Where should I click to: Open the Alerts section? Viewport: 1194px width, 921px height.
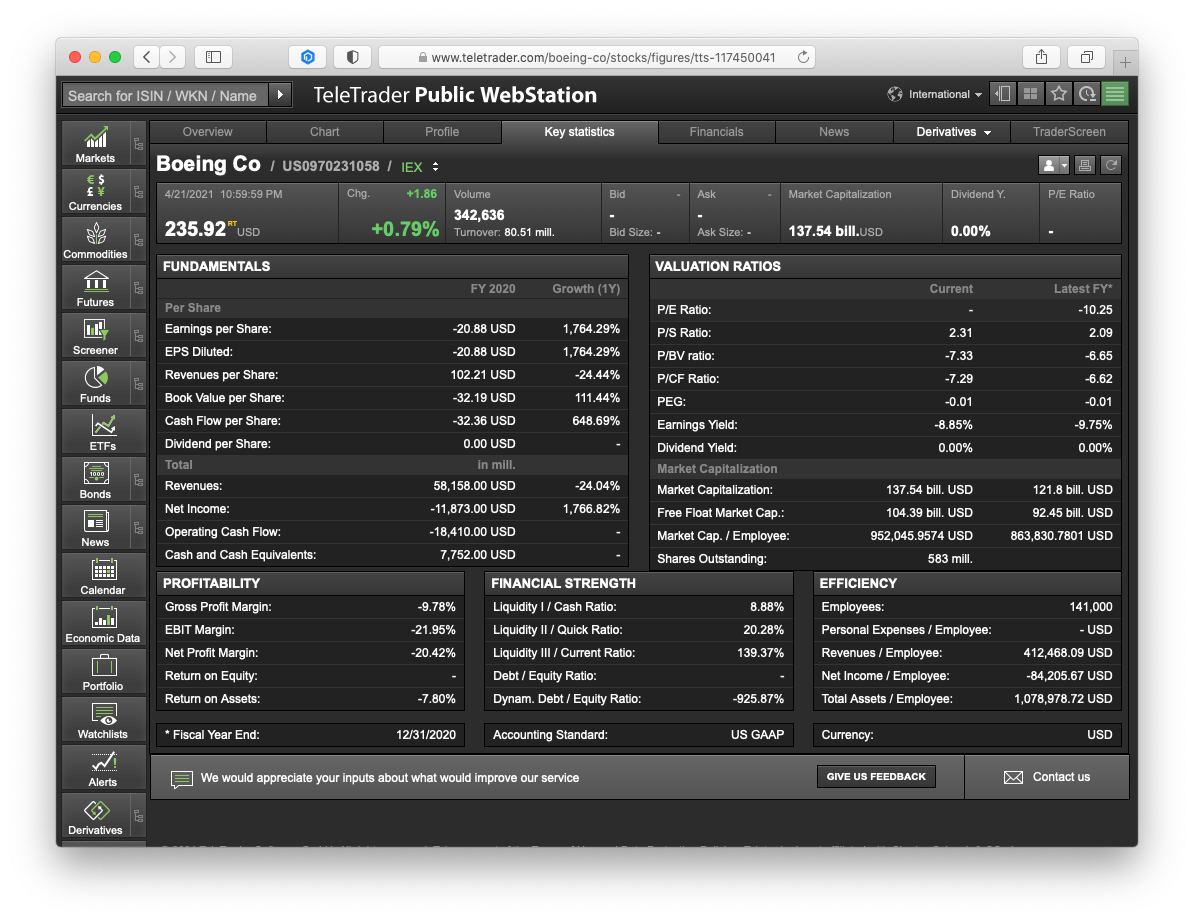pyautogui.click(x=104, y=768)
